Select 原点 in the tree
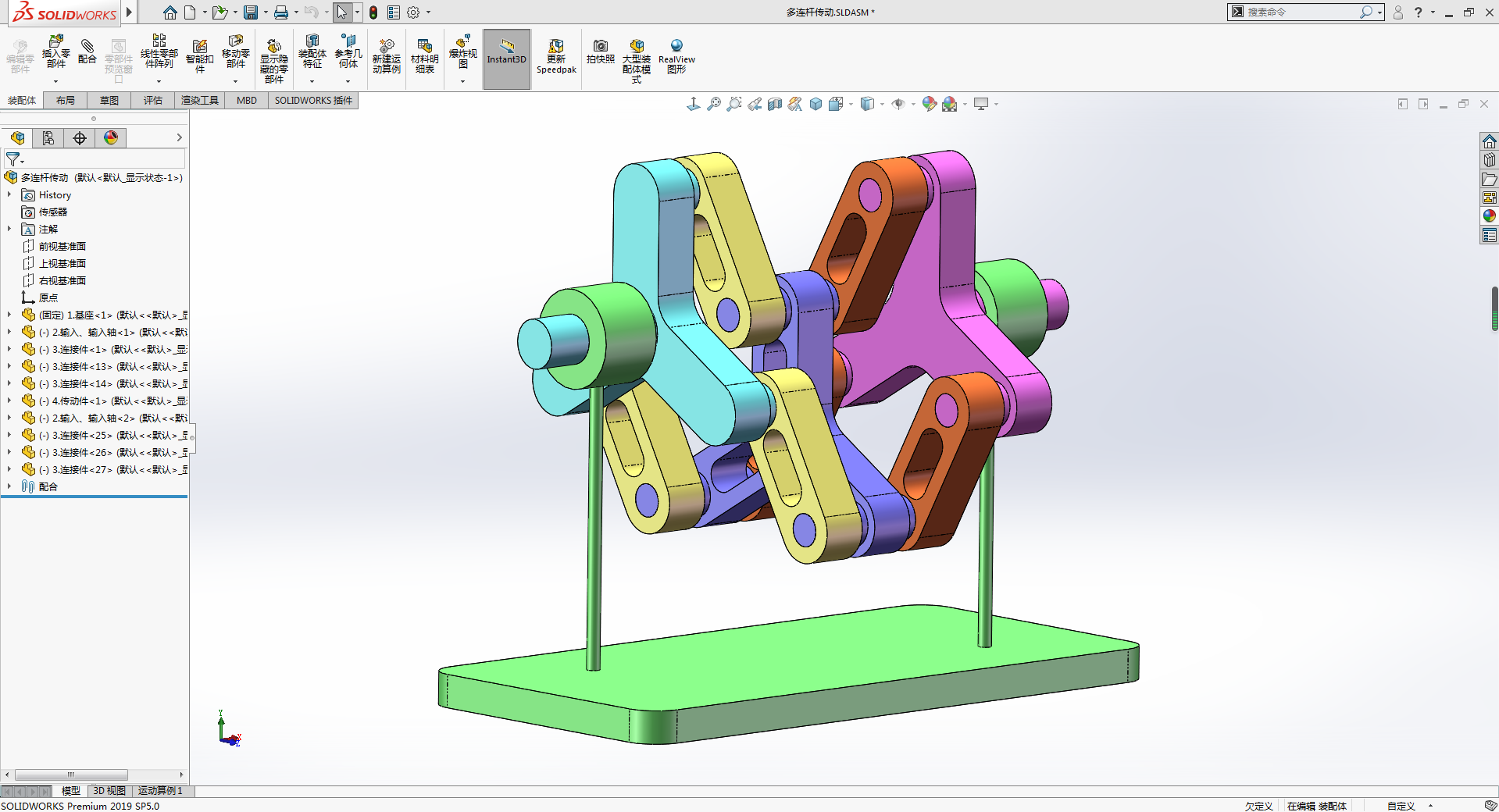Image resolution: width=1499 pixels, height=812 pixels. click(x=48, y=298)
